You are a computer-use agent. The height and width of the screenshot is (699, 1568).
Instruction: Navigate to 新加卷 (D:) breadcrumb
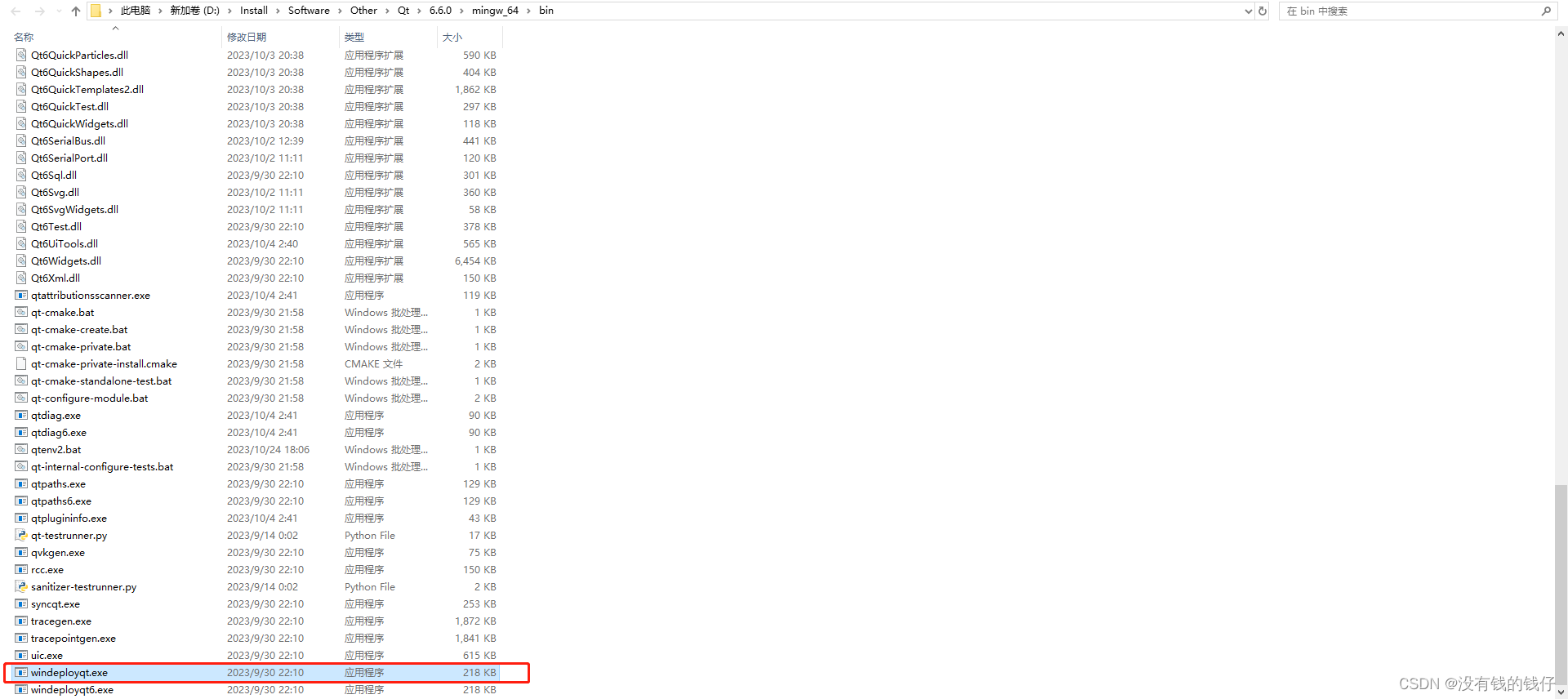click(x=194, y=11)
